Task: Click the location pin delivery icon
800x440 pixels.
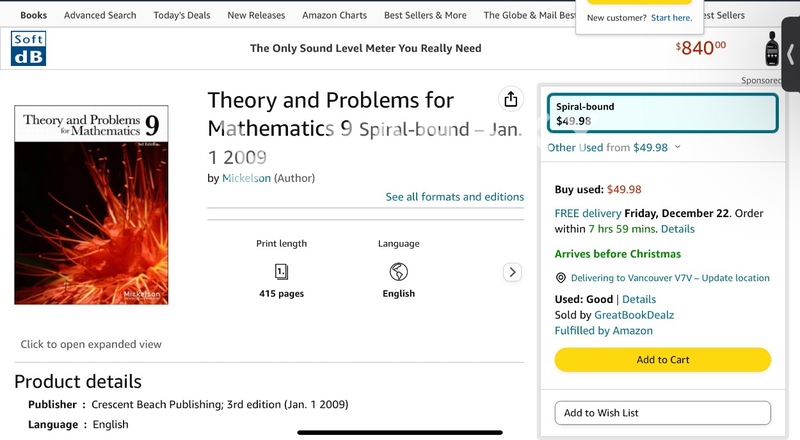Action: pos(561,278)
